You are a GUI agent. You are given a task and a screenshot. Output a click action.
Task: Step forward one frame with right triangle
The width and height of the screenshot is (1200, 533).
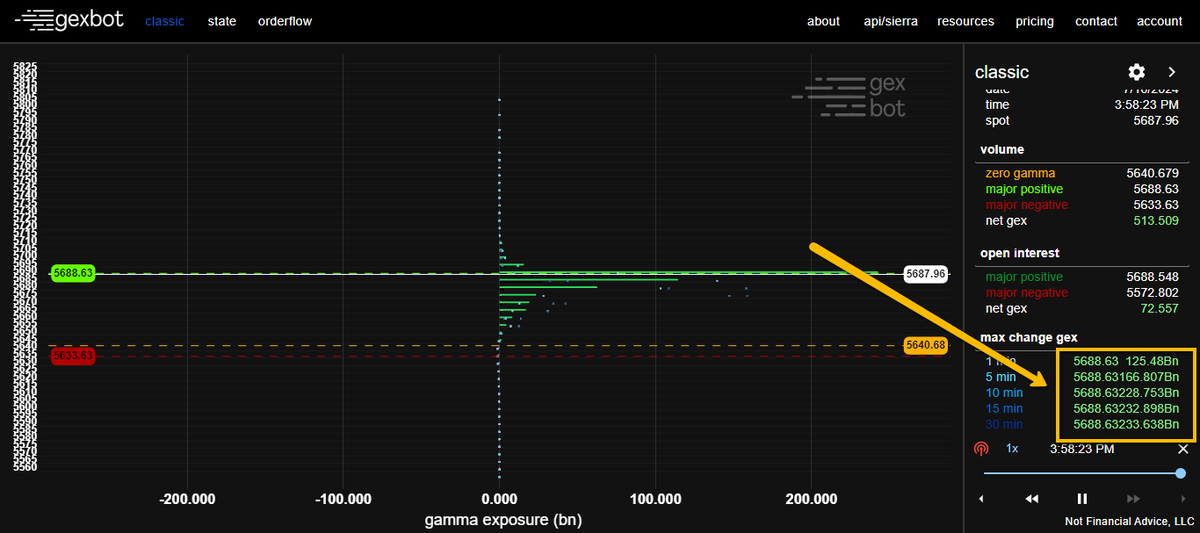point(1183,498)
